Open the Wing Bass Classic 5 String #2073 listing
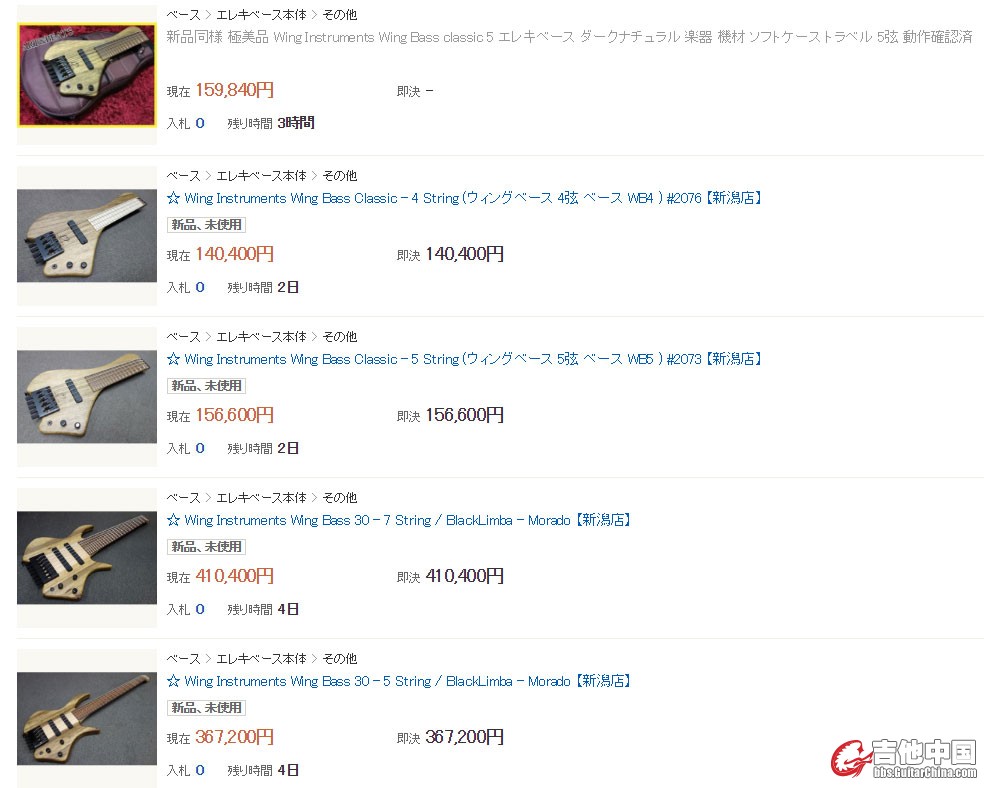984x788 pixels. point(473,359)
